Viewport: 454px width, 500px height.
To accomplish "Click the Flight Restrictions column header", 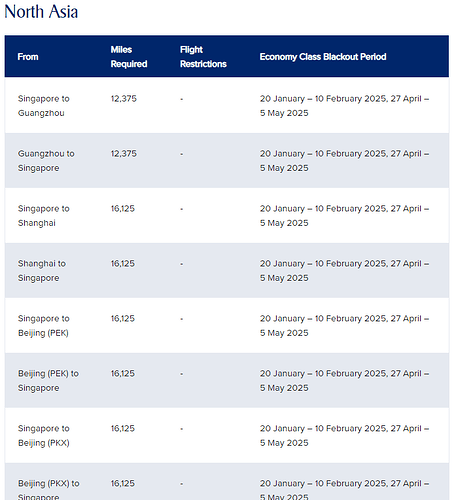I will 203,57.
